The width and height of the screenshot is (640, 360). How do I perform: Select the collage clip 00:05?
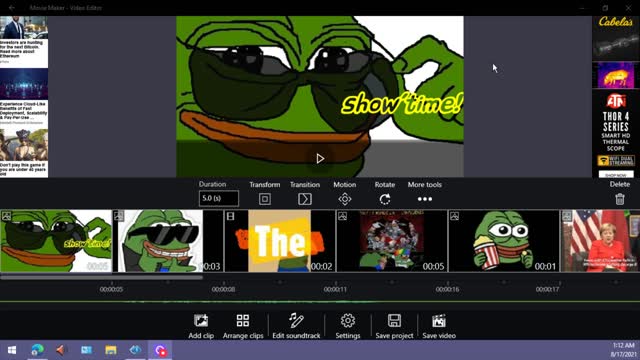[392, 241]
